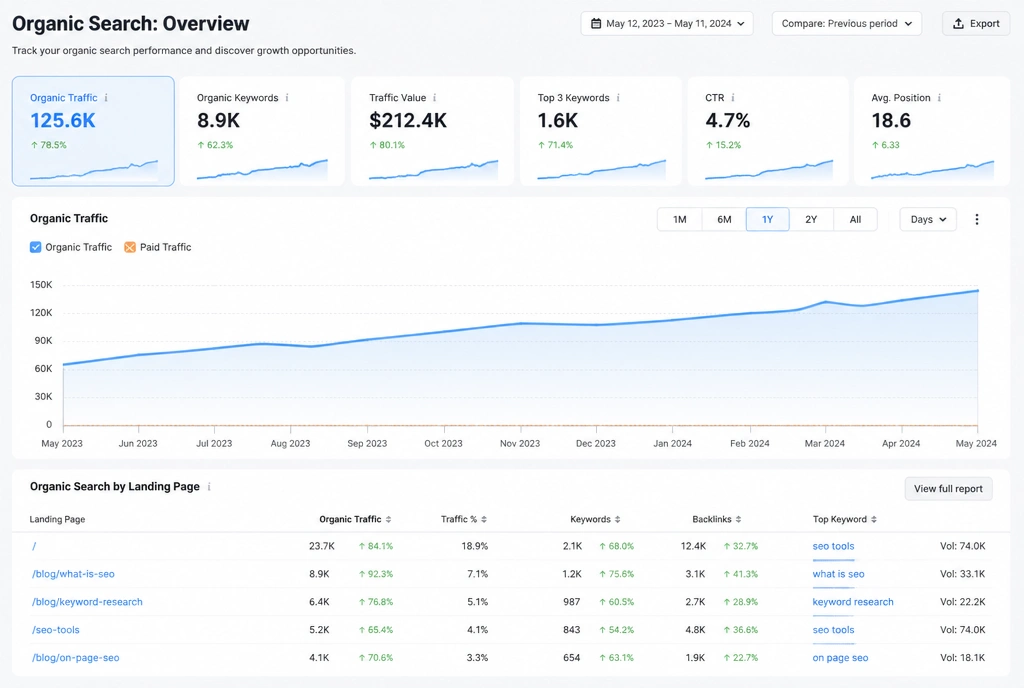
Task: Sort by Organic Traffic column arrows
Action: click(x=389, y=520)
